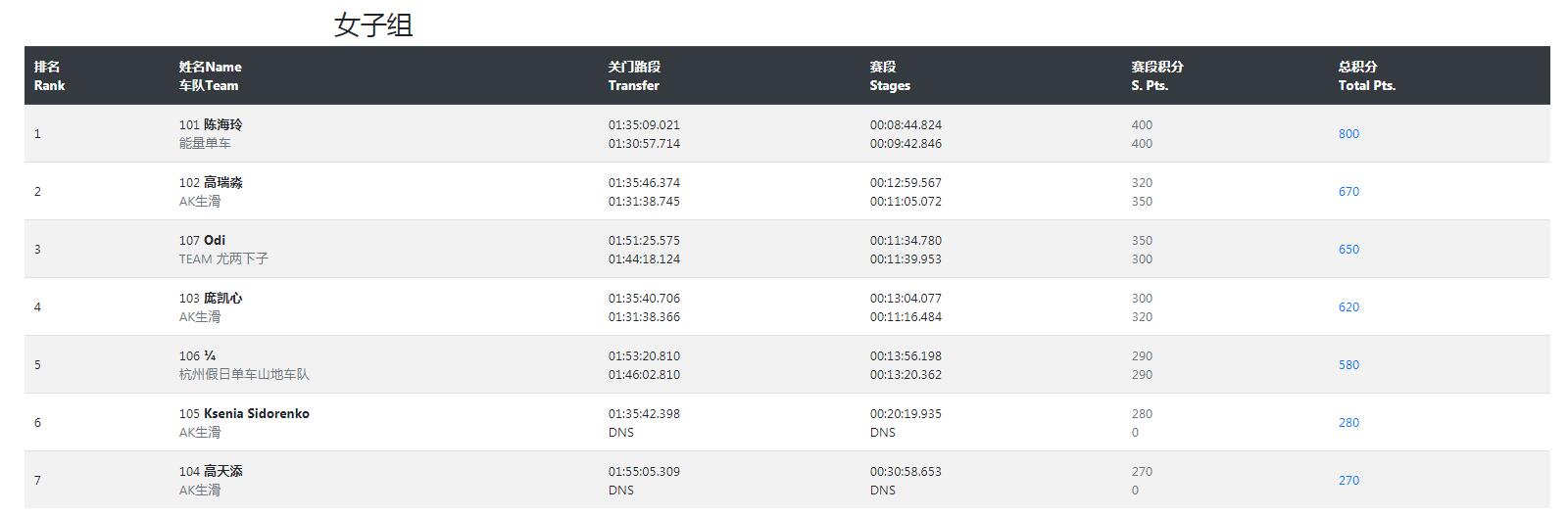
Task: Open total points link 580
Action: [x=1348, y=365]
